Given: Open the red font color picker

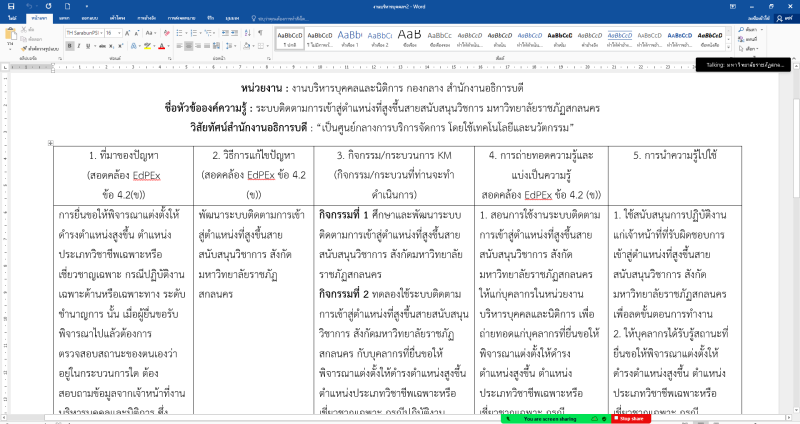Looking at the screenshot, I should 163,46.
